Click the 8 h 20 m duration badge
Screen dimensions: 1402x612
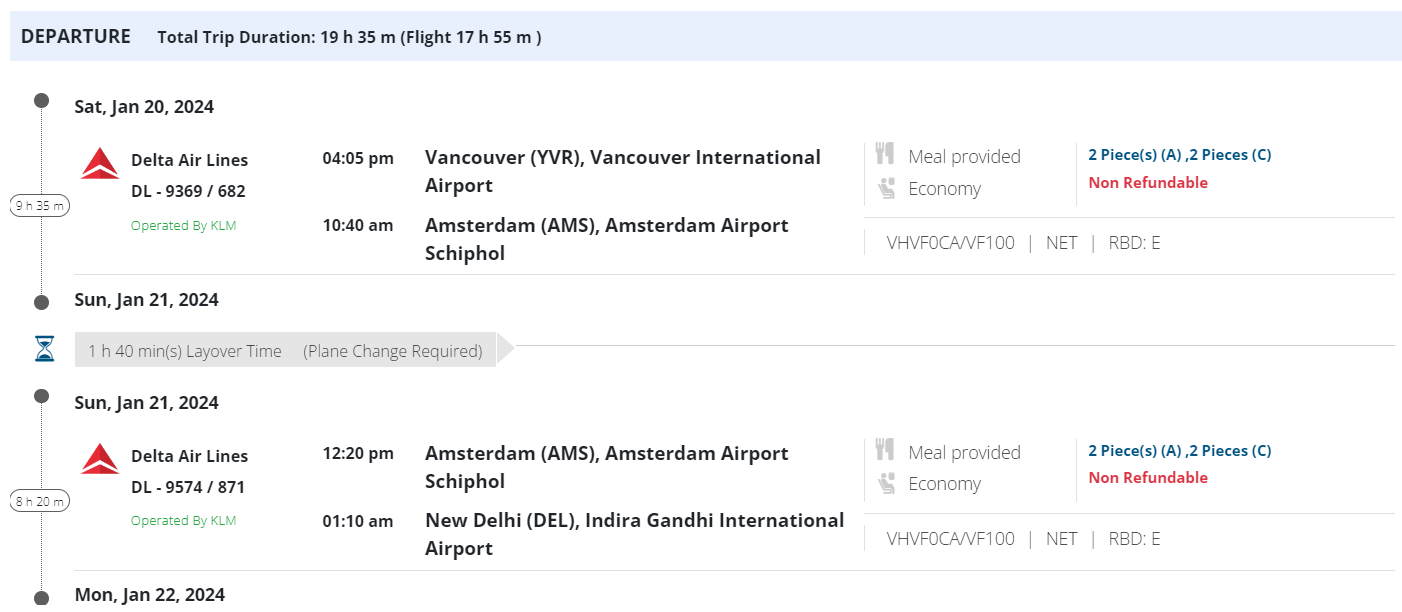click(41, 501)
